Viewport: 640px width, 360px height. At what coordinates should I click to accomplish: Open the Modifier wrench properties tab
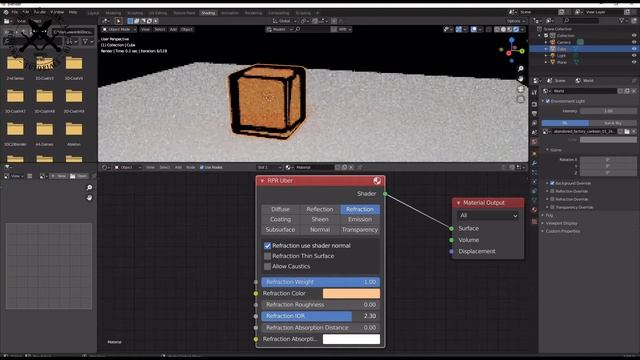(534, 163)
